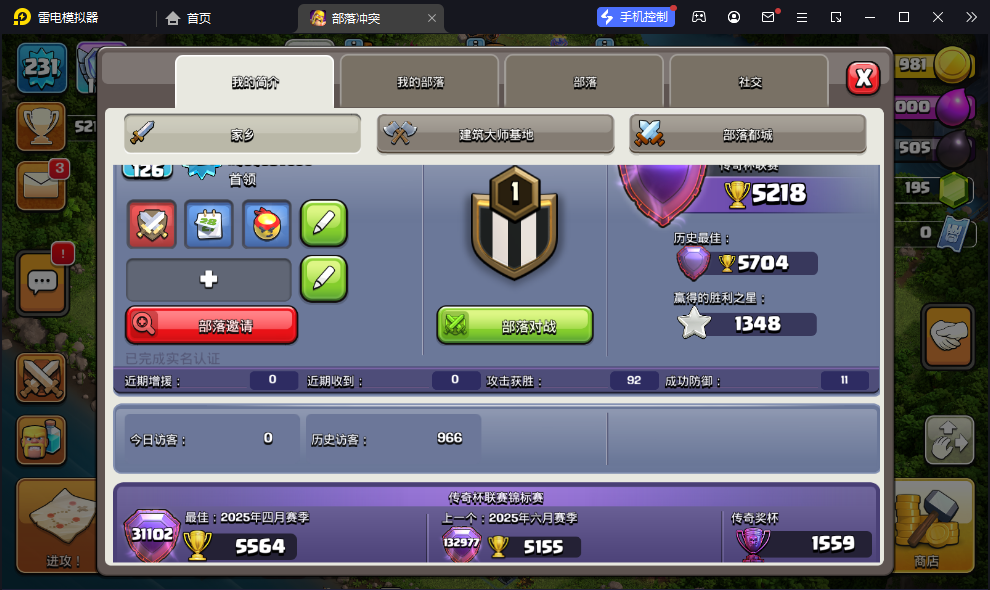
Task: Select the 建筑大师基地 view
Action: click(x=496, y=134)
